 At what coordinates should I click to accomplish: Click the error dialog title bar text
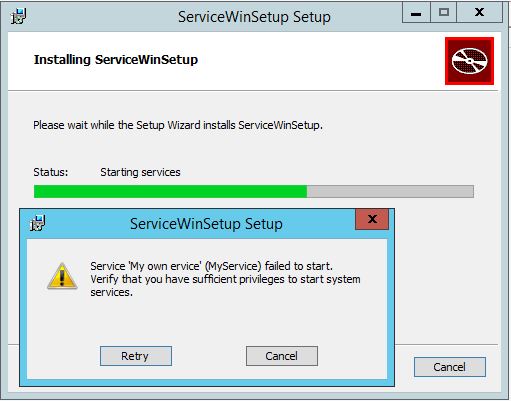(x=206, y=224)
